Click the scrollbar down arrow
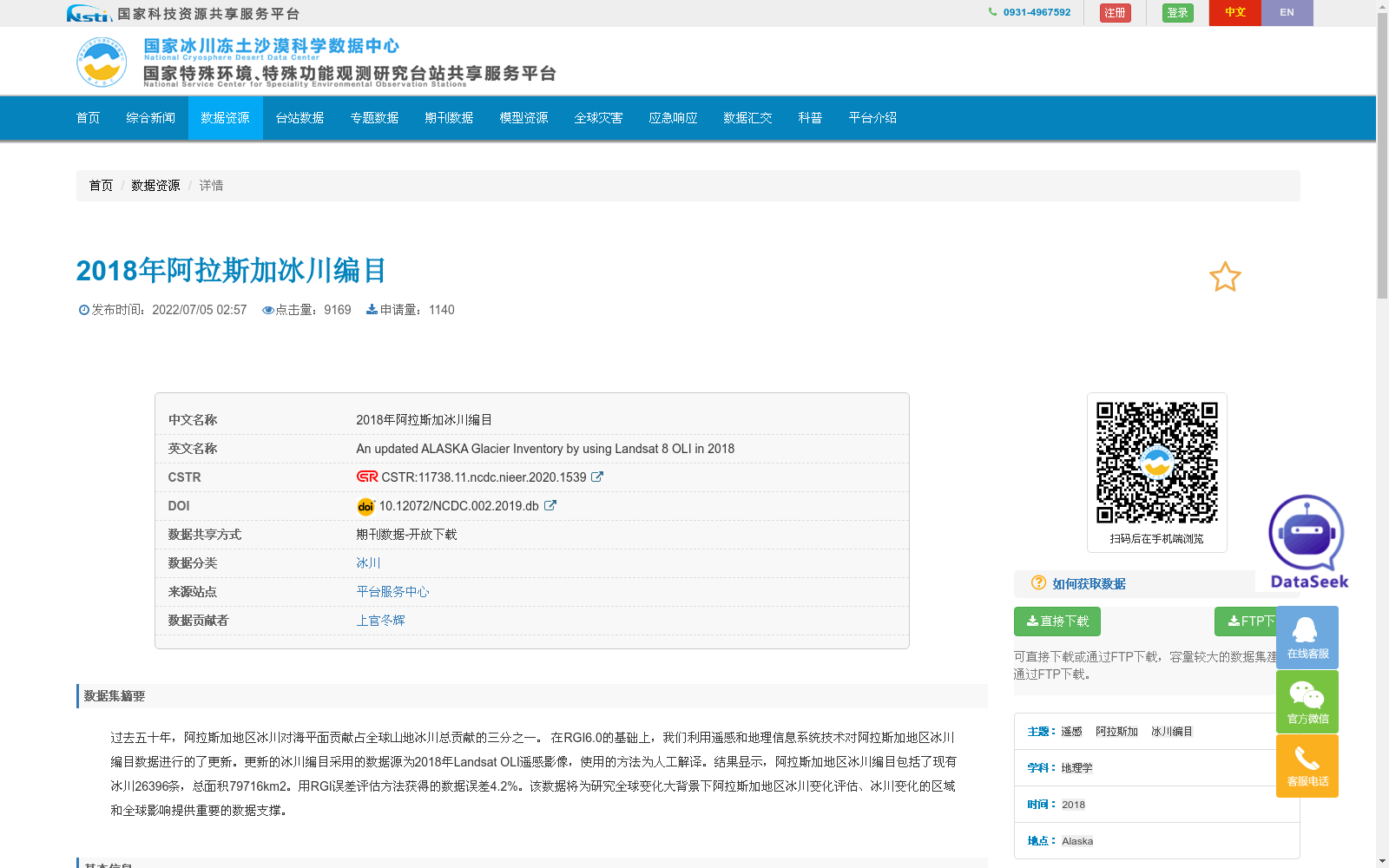 1382,861
